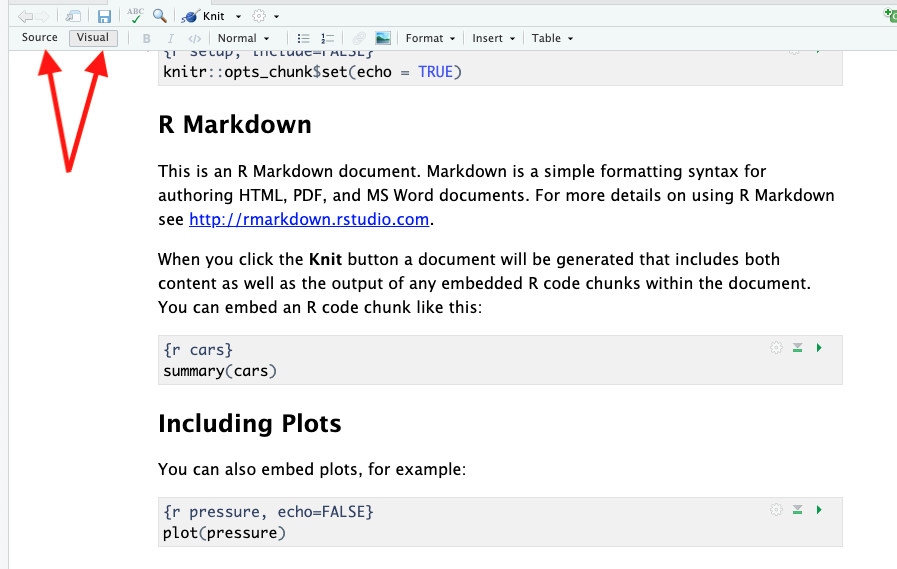897x569 pixels.
Task: Switch to Source editor mode
Action: click(x=39, y=37)
